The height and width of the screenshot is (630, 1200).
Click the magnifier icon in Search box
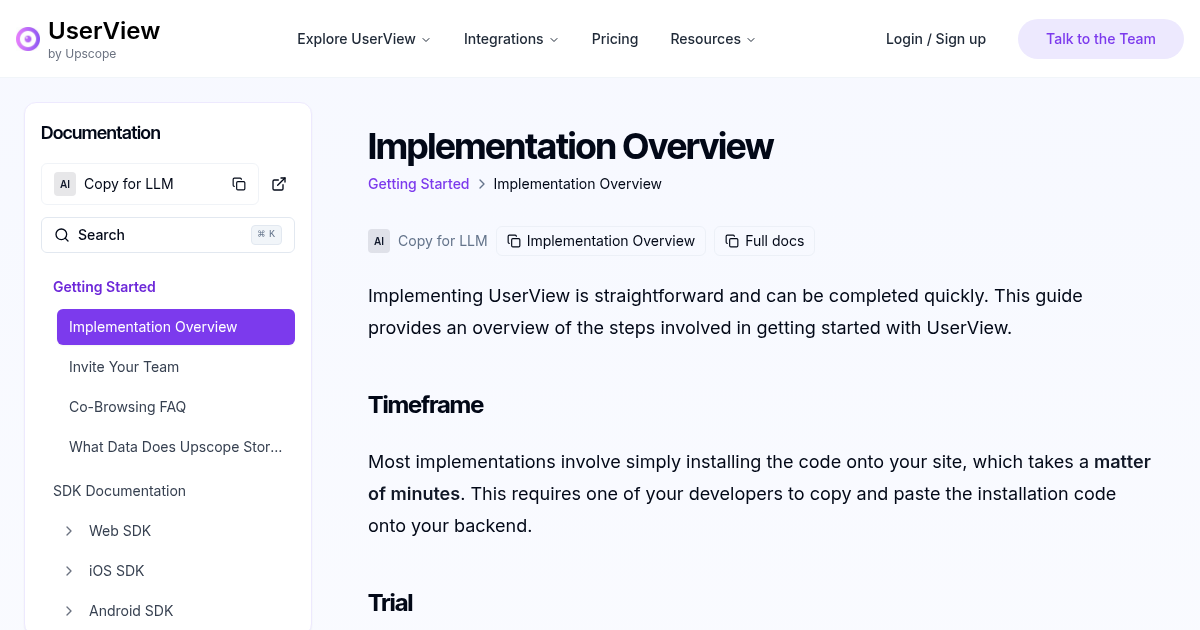click(62, 235)
